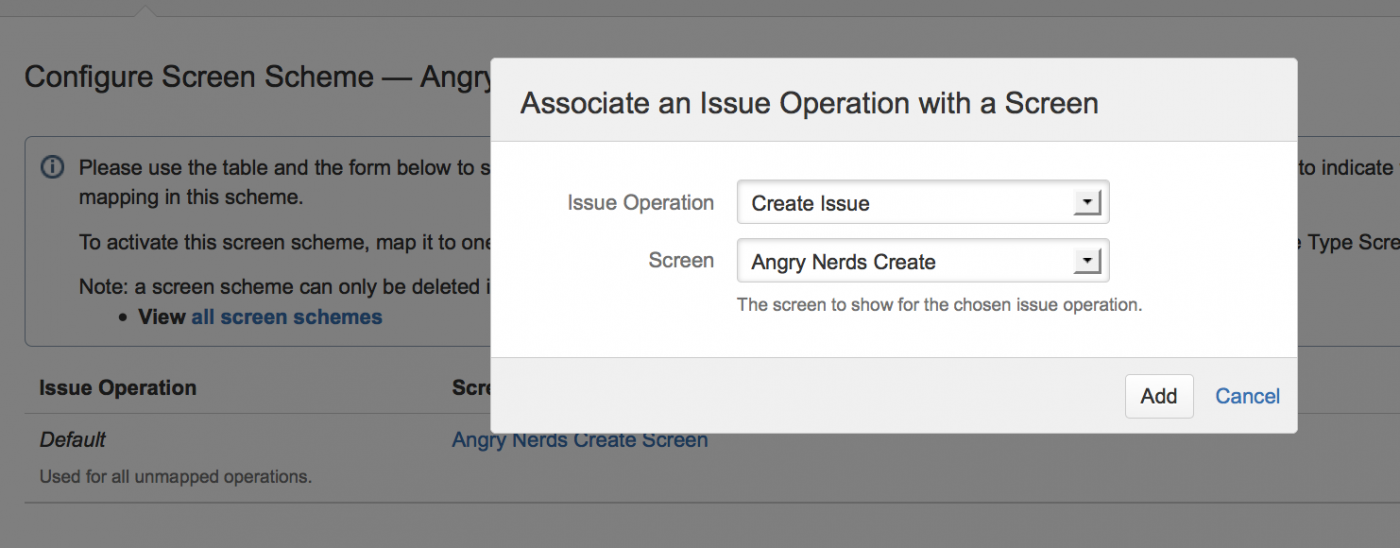Open the all screen schemes link
This screenshot has height=548, width=1400.
click(x=286, y=317)
